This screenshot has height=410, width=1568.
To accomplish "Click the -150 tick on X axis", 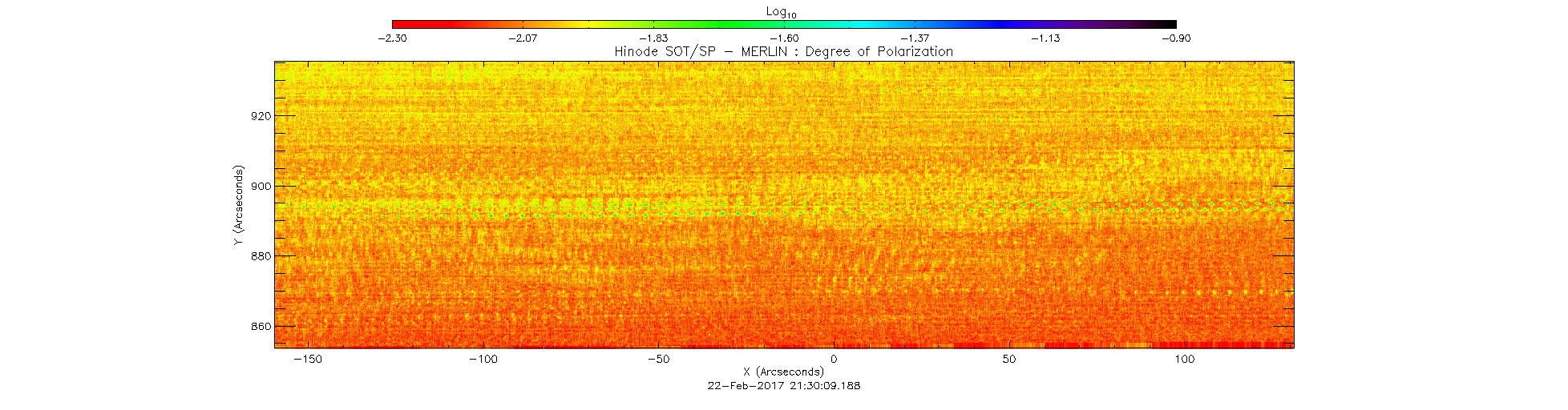I will pos(307,359).
